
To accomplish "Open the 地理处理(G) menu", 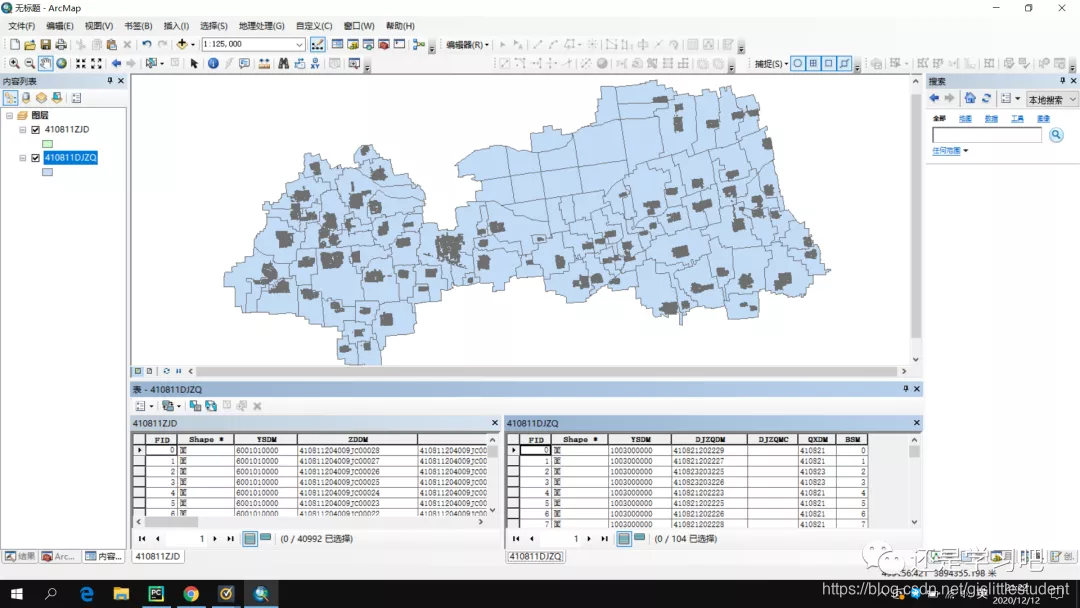I will click(261, 26).
